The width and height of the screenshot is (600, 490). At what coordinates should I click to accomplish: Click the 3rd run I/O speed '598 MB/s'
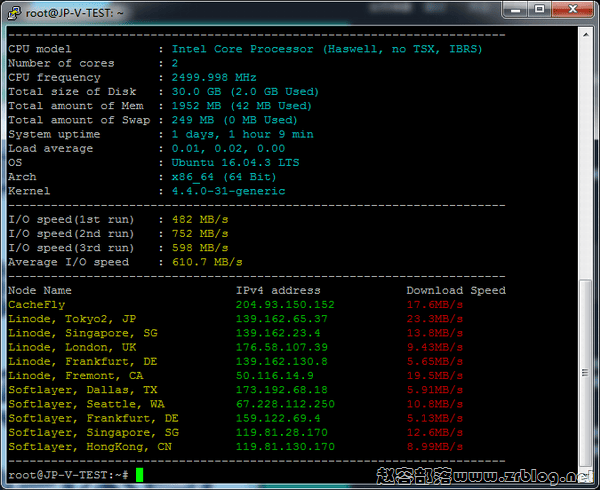coord(200,247)
